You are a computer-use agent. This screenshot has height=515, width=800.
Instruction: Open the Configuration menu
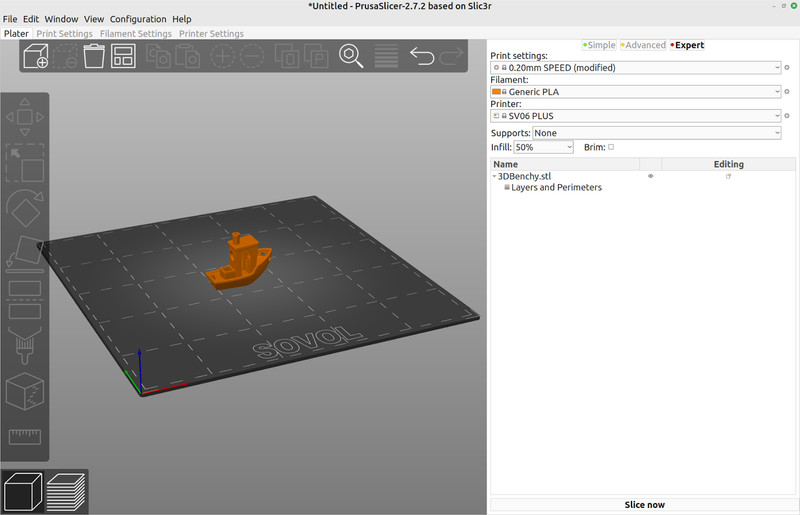click(138, 19)
